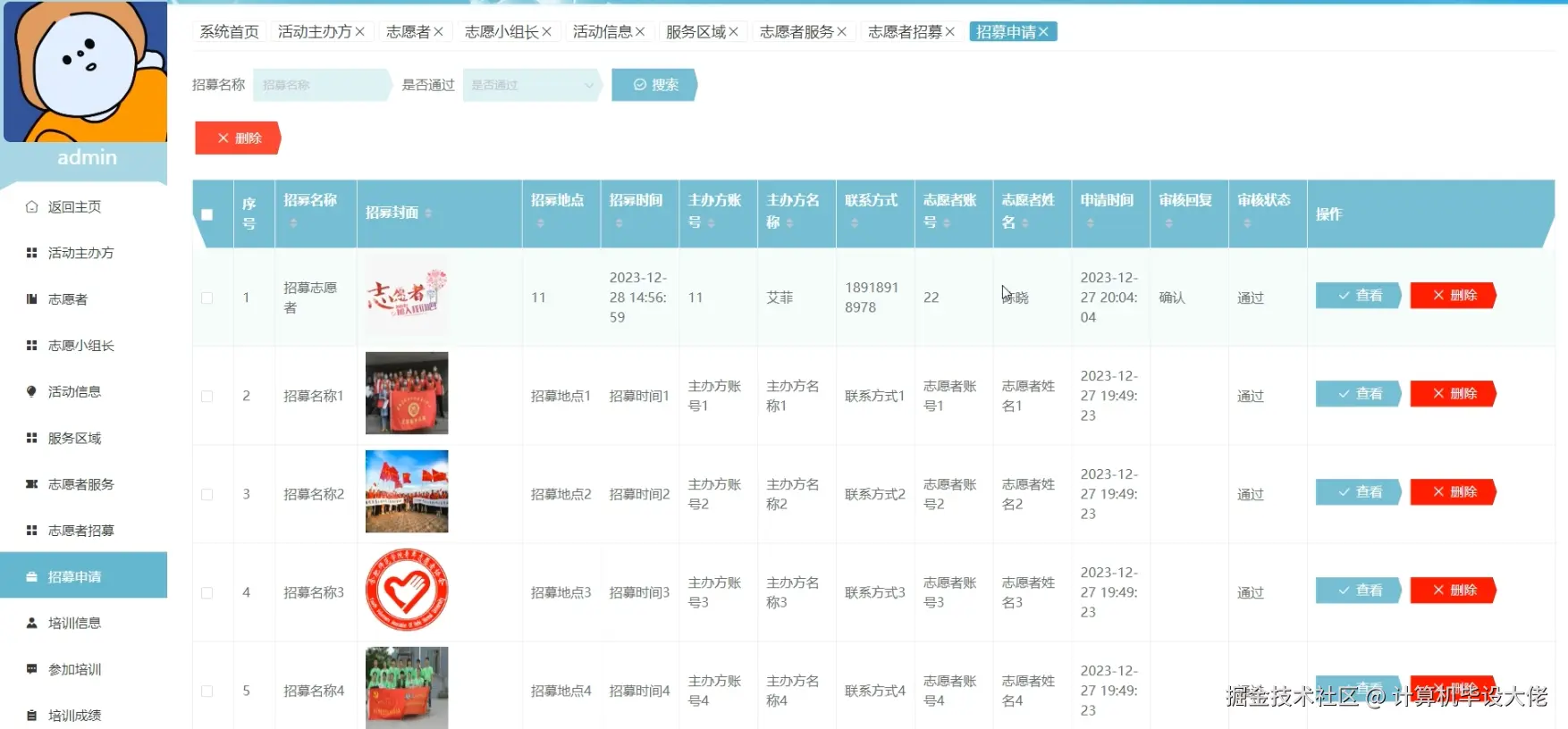Delete the 招募名称2 row
1568x729 pixels.
tap(1453, 492)
